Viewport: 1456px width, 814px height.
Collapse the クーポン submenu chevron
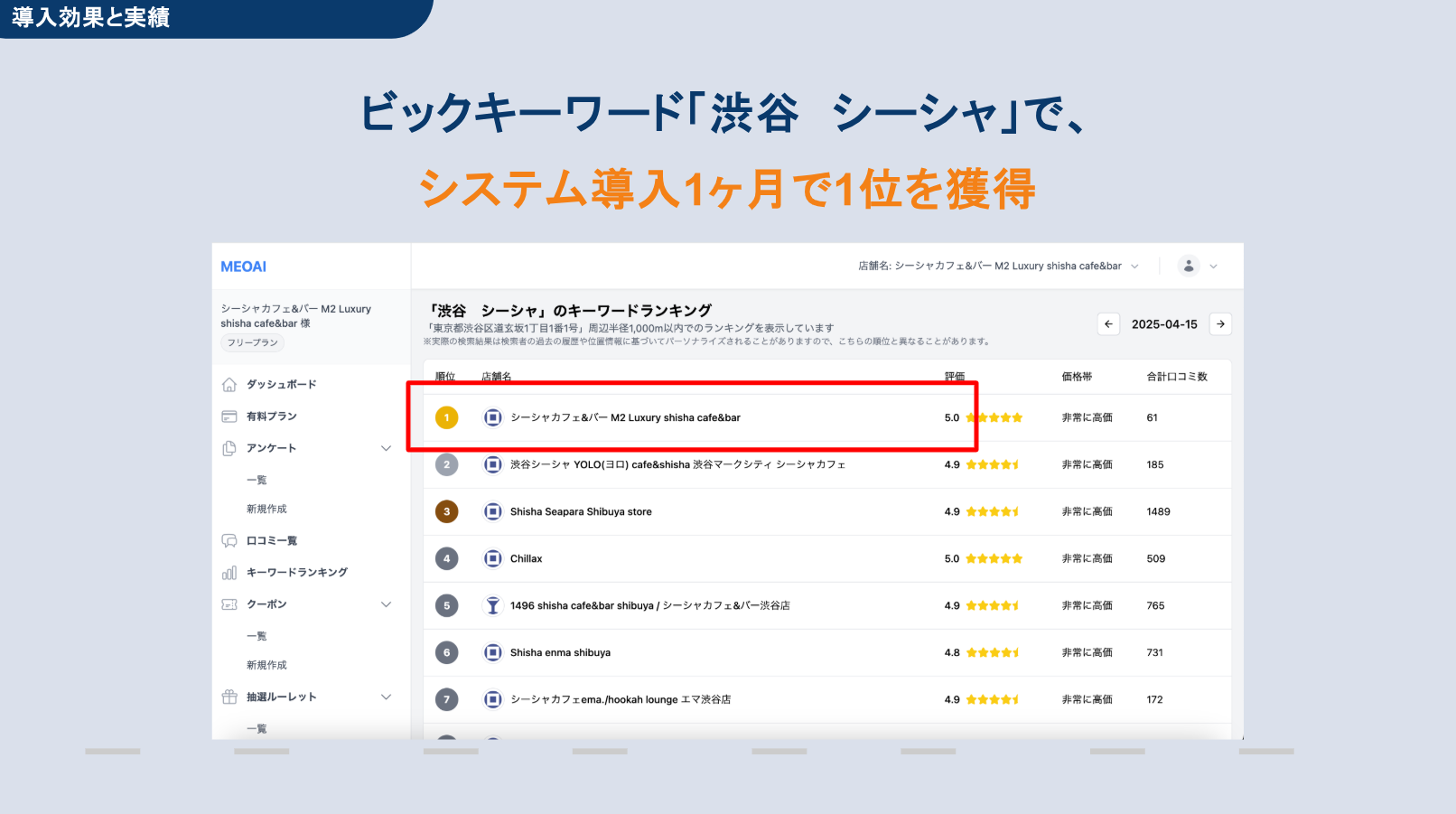[386, 604]
